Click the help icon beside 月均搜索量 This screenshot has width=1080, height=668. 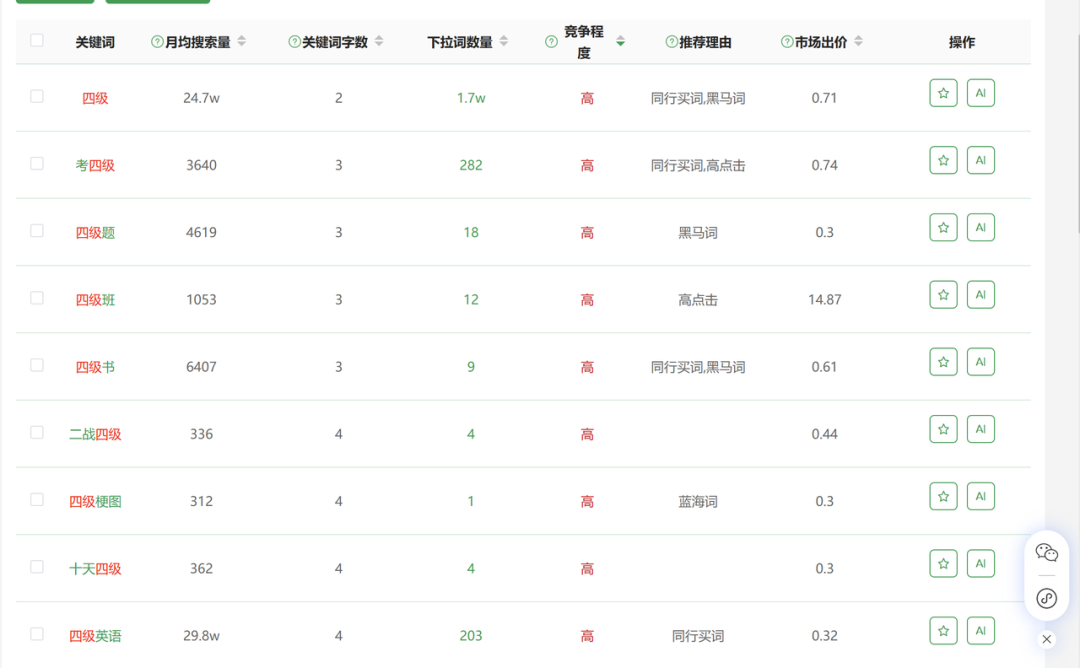tap(158, 42)
